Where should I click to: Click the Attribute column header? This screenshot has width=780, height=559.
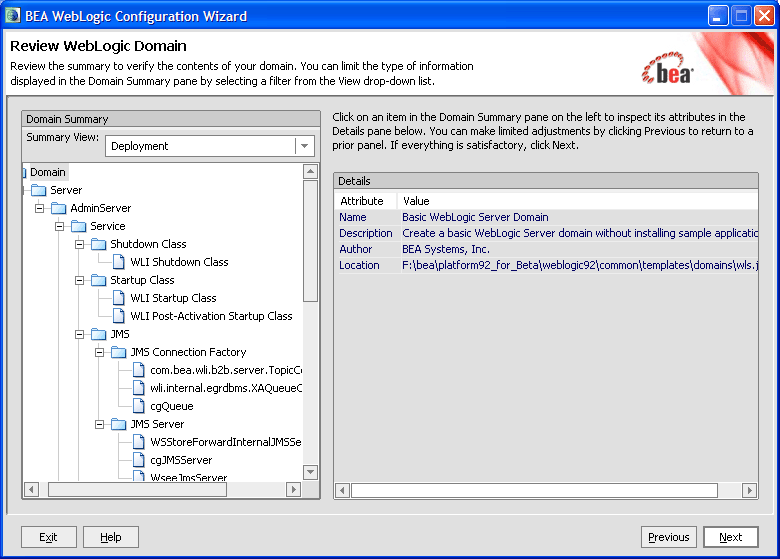coord(366,201)
